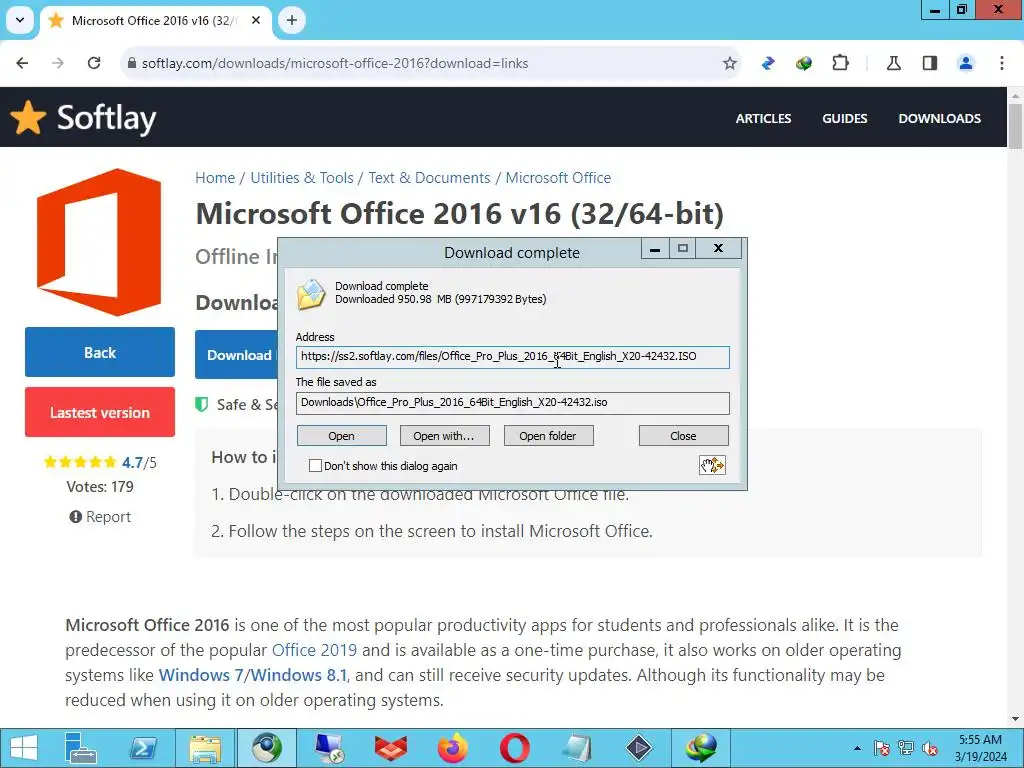Click the Open with... button

click(444, 436)
